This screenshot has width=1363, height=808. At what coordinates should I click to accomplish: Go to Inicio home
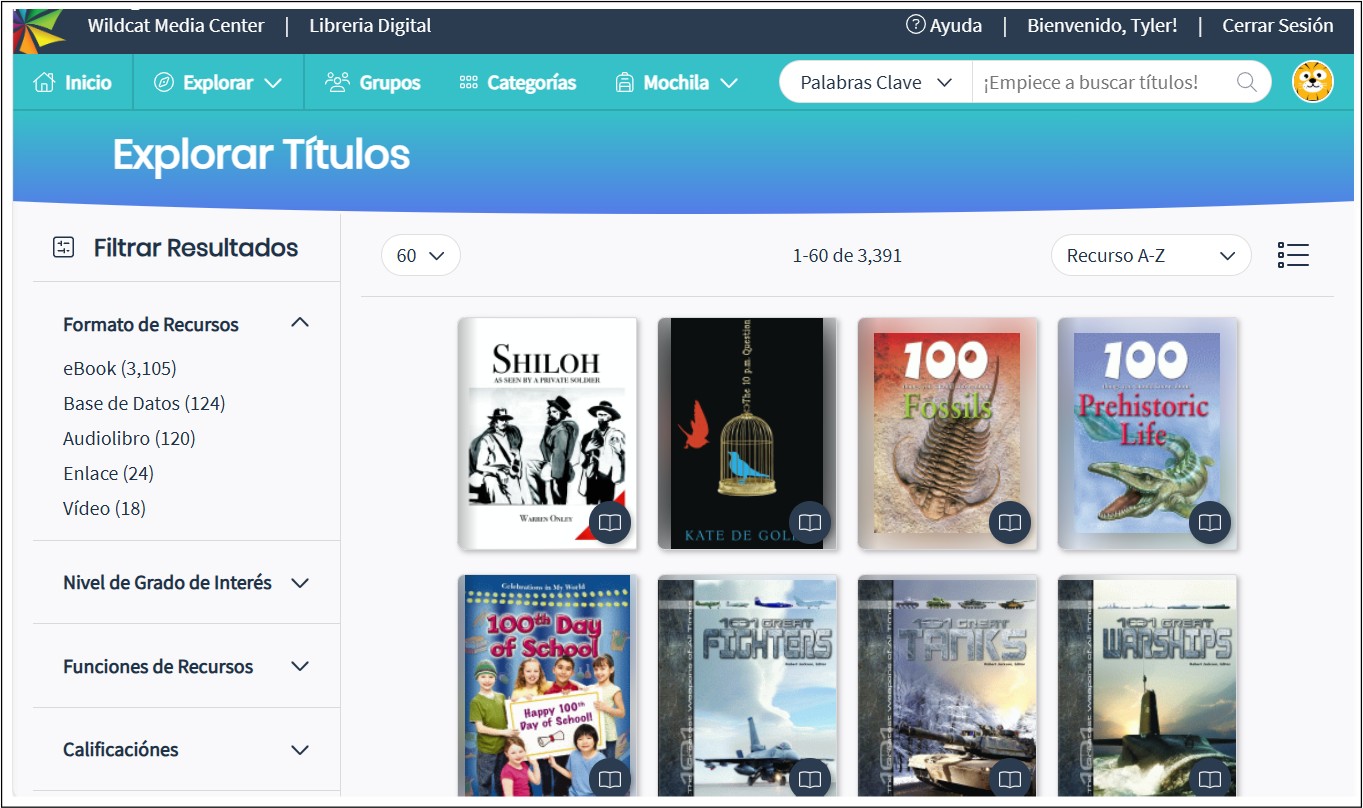(73, 82)
